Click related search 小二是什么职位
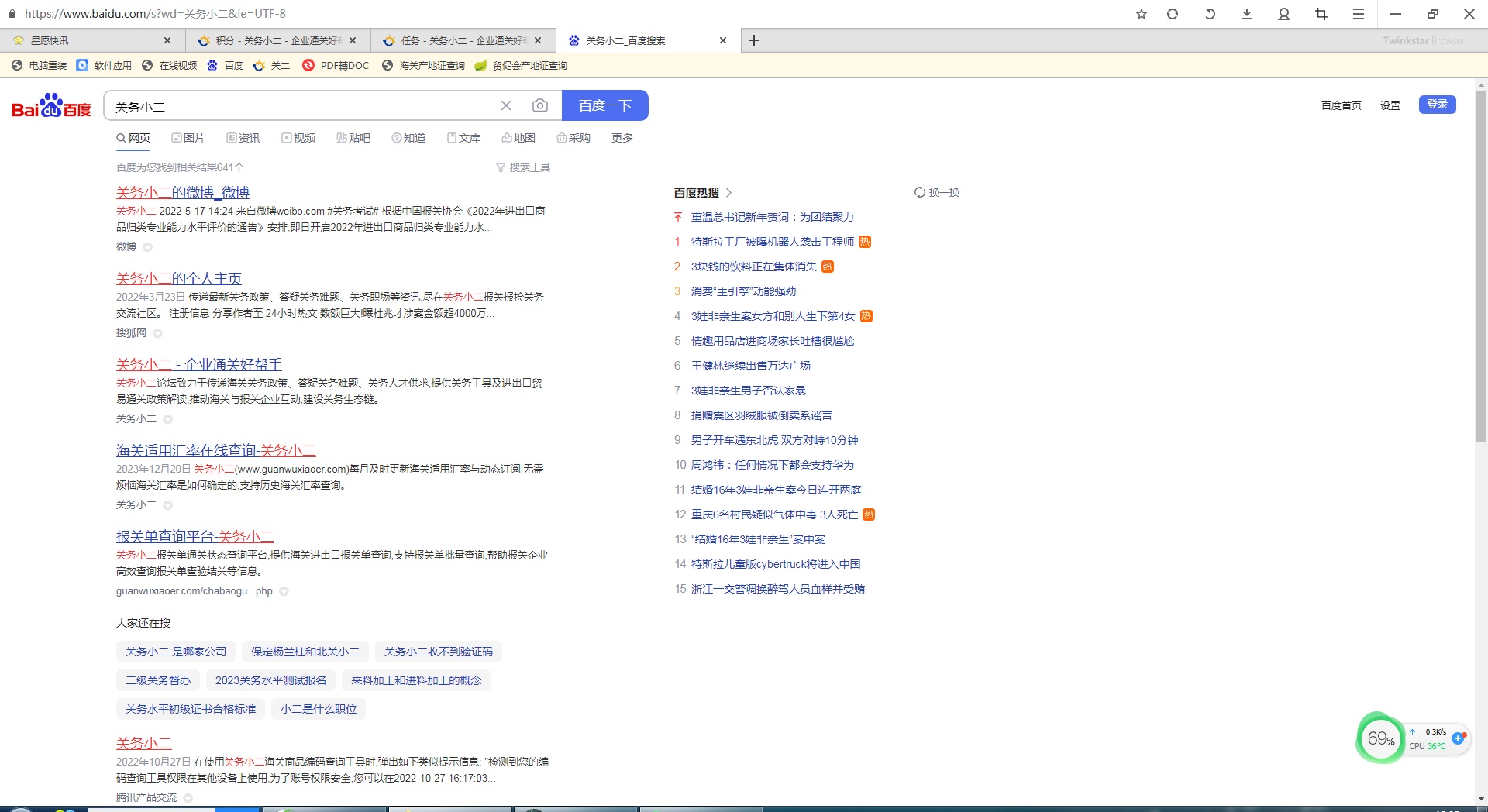Screen dimensions: 1488x812 point(319,709)
